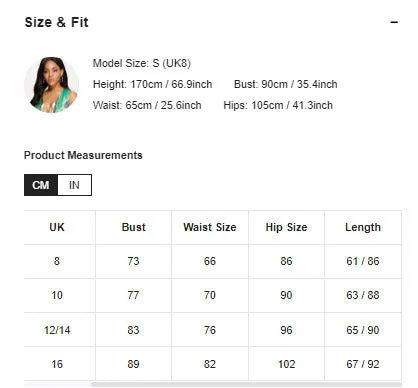
Task: Click the Product Measurements label
Action: click(83, 155)
